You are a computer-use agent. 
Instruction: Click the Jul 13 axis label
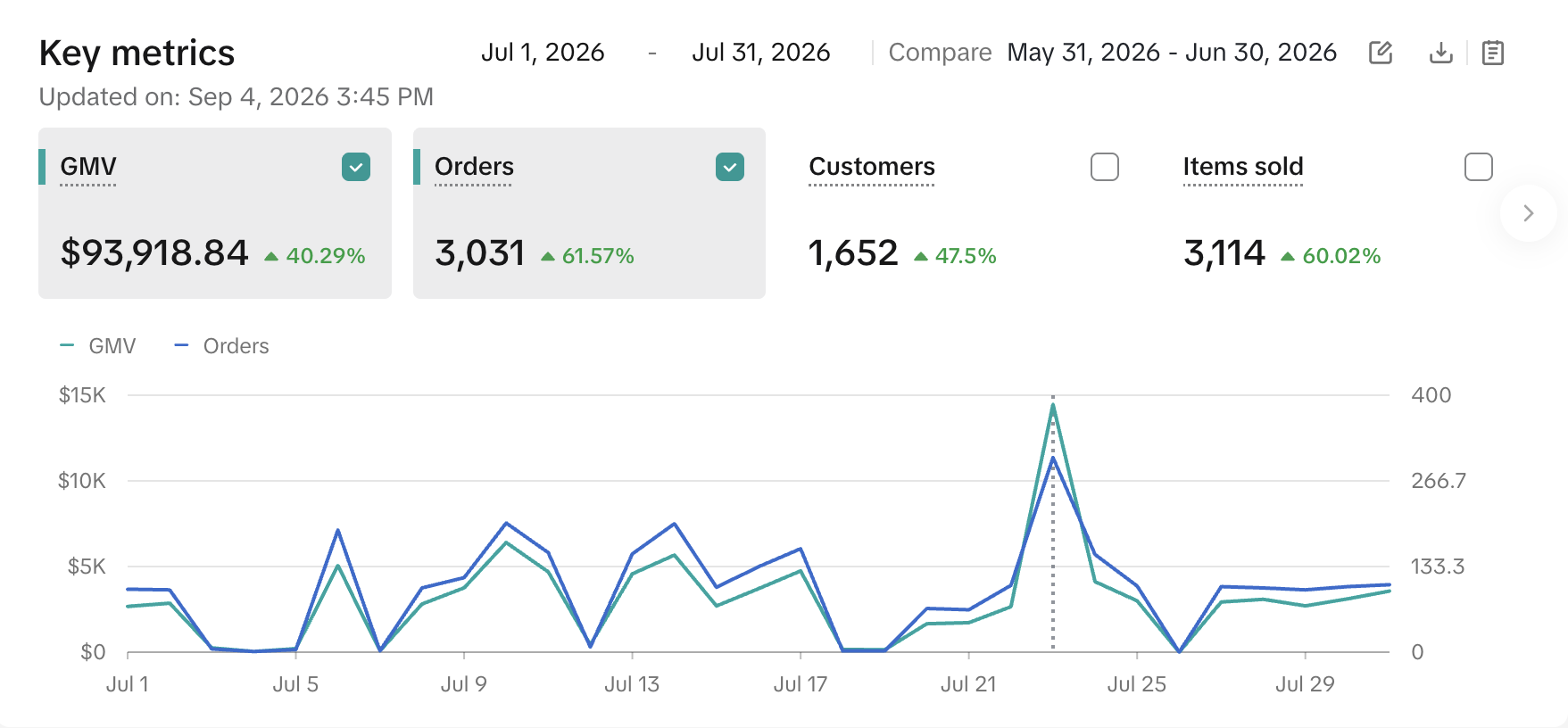[x=632, y=684]
